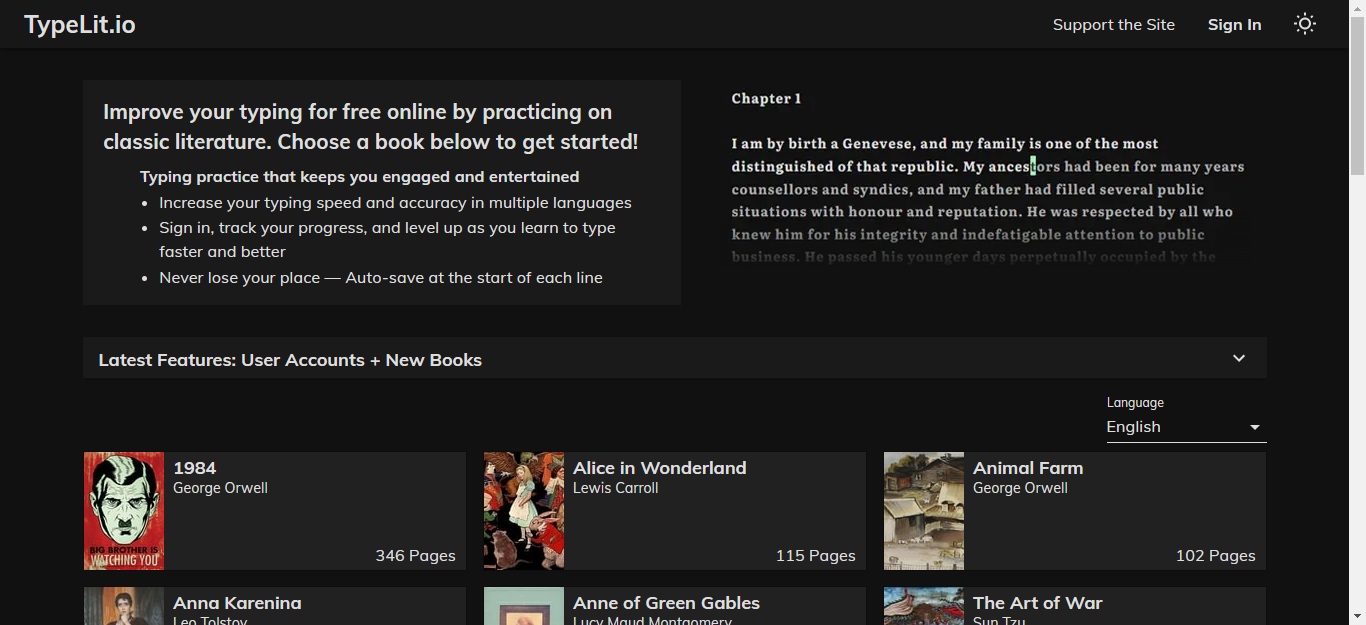
Task: Click the Language dropdown arrow icon
Action: point(1255,428)
